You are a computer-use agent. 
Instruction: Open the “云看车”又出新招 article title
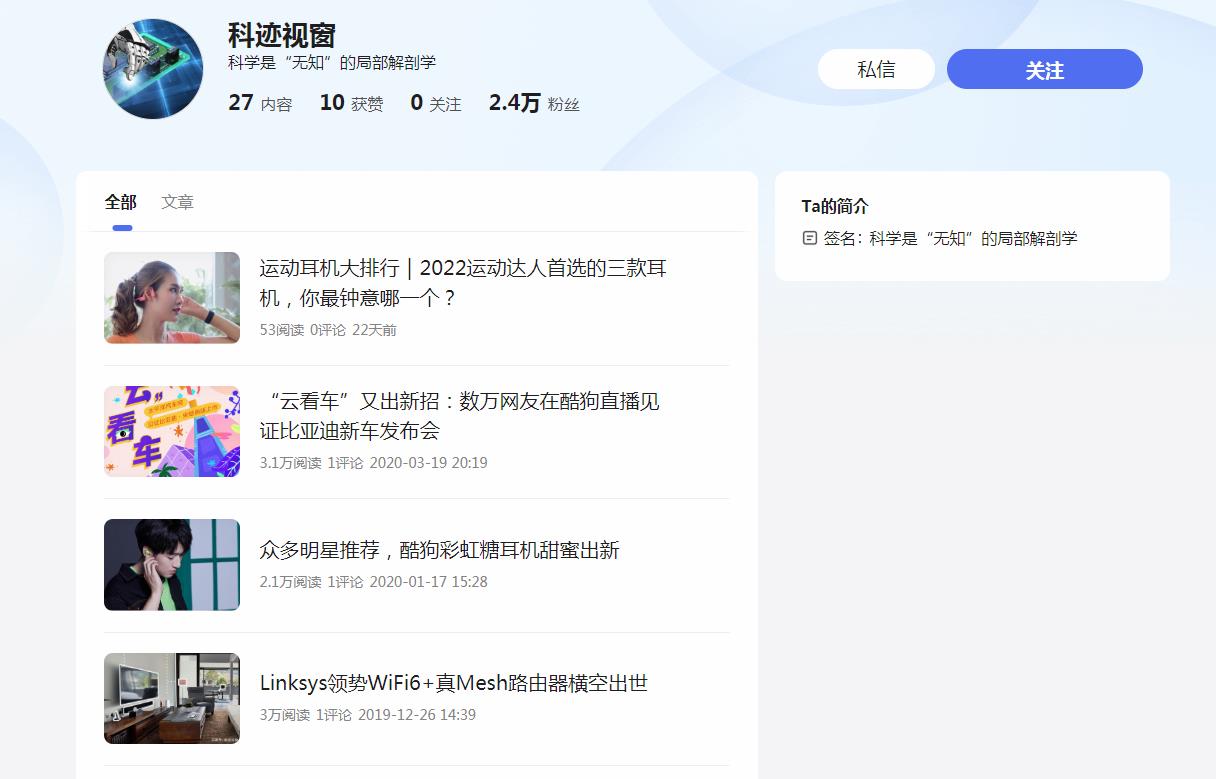[460, 416]
